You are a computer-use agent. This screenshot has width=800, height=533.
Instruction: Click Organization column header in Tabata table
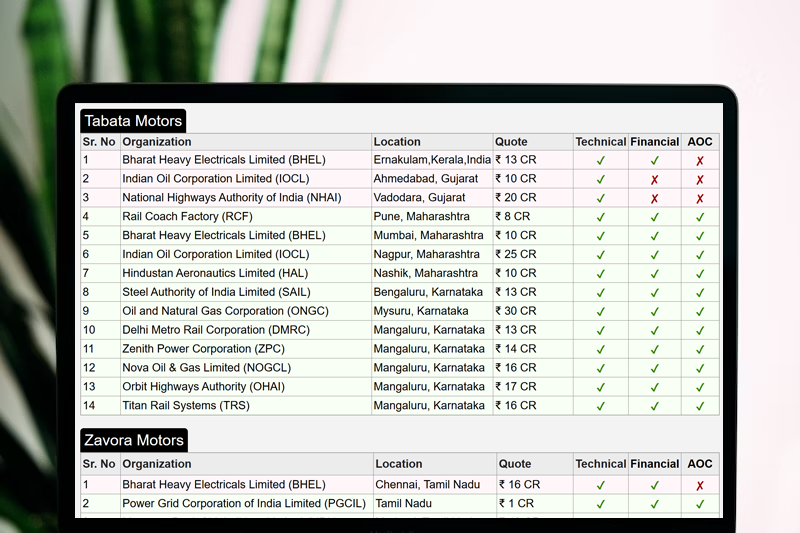pos(157,142)
